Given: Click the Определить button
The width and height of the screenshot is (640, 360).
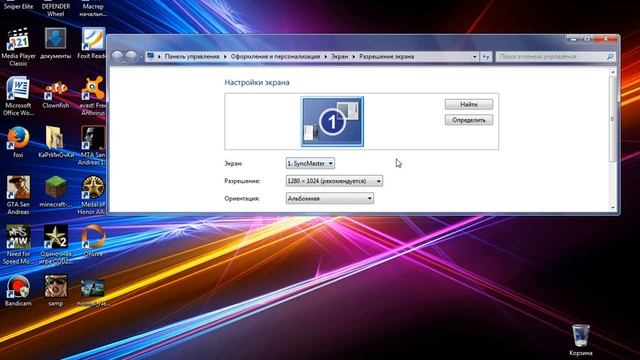Looking at the screenshot, I should click(469, 120).
